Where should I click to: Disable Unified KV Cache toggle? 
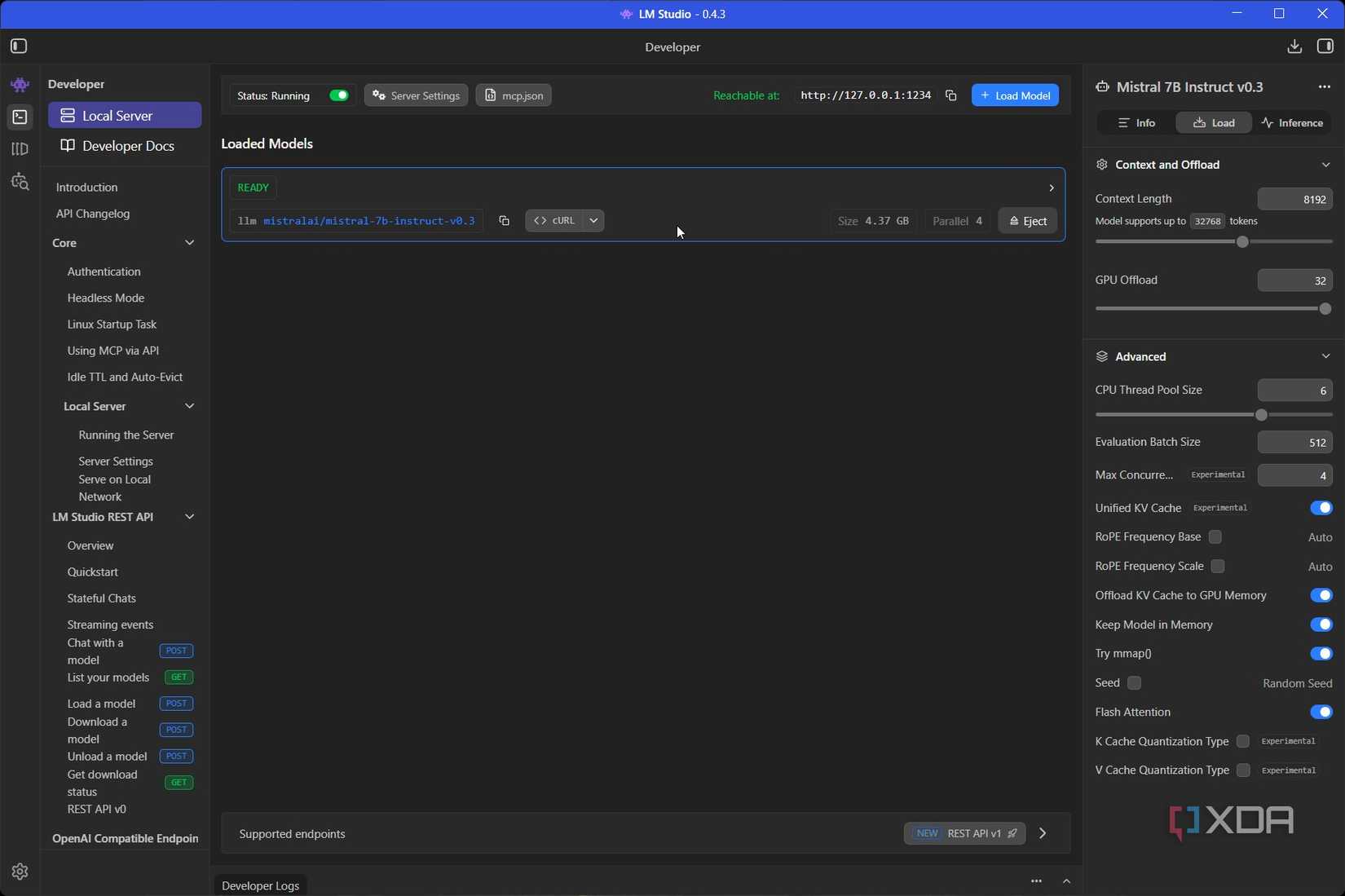(x=1321, y=508)
